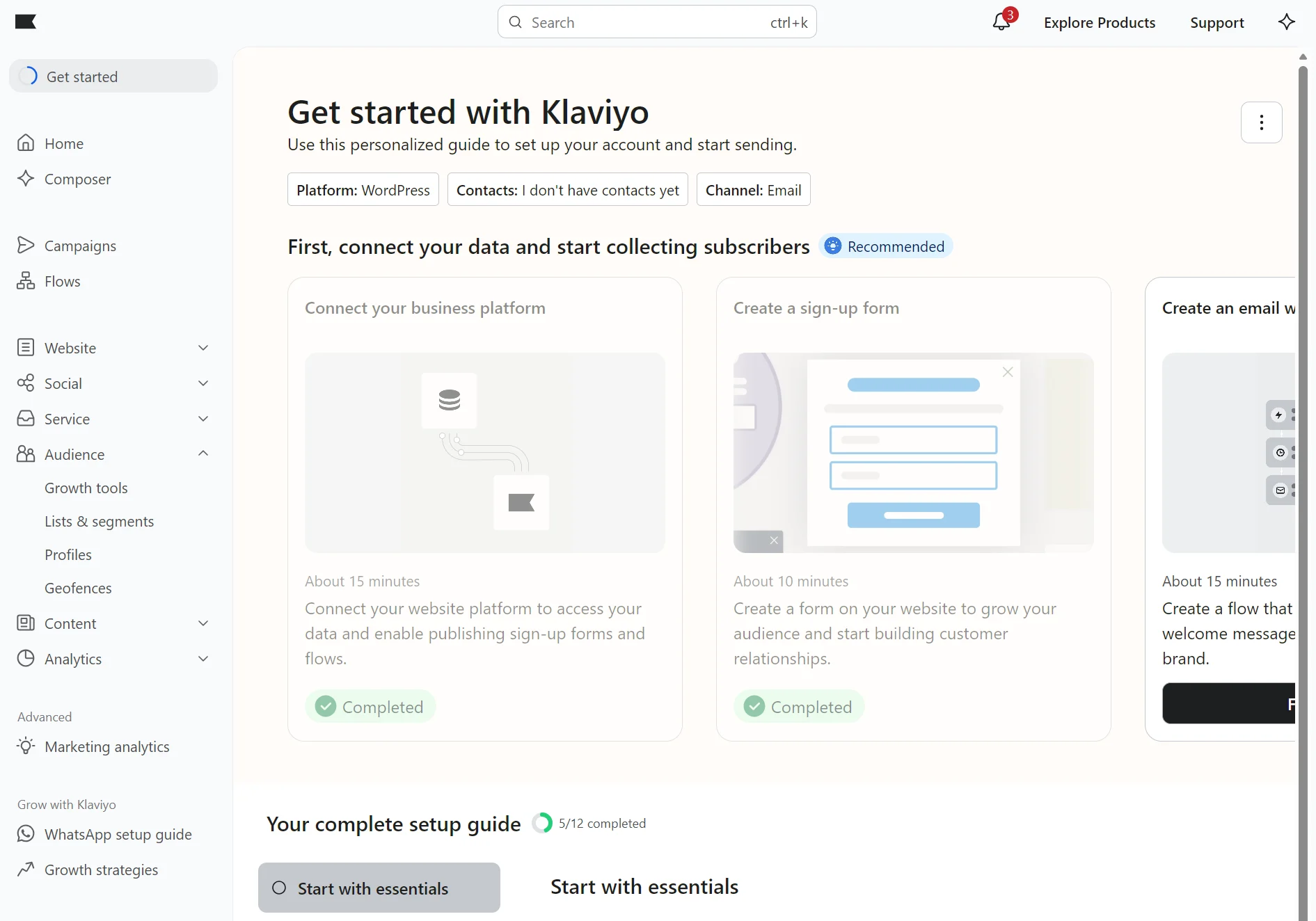Image resolution: width=1316 pixels, height=921 pixels.
Task: Click Platform: WordPress button
Action: click(x=363, y=189)
